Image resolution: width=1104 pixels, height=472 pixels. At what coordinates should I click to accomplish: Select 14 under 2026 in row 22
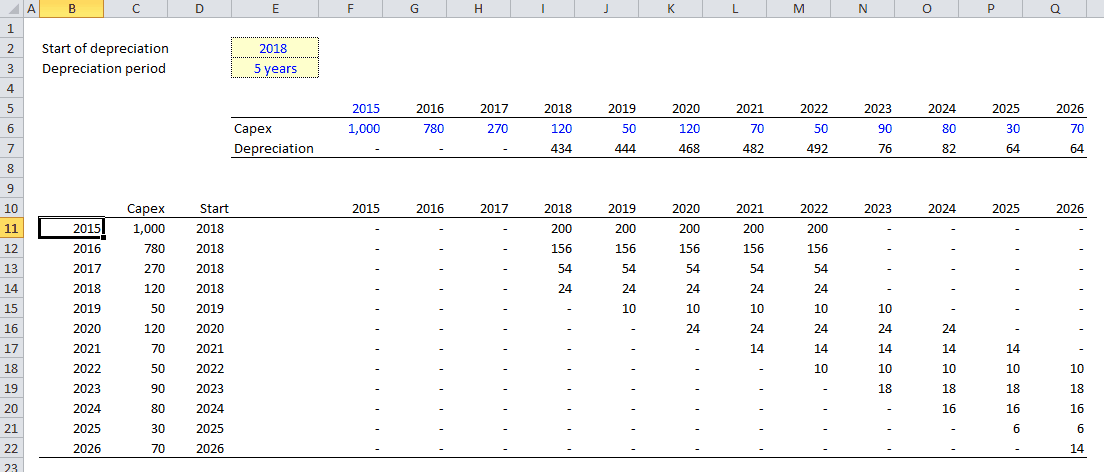point(1077,448)
